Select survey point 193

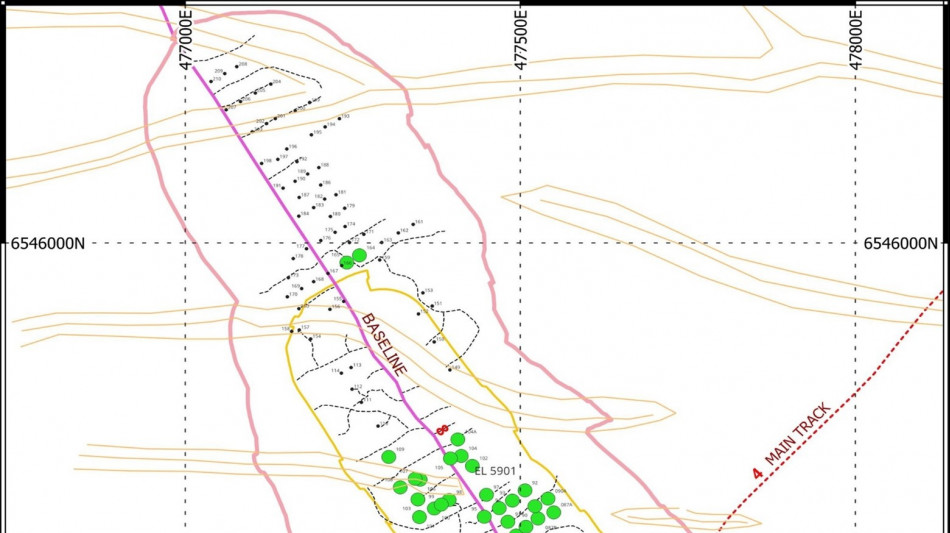339,118
